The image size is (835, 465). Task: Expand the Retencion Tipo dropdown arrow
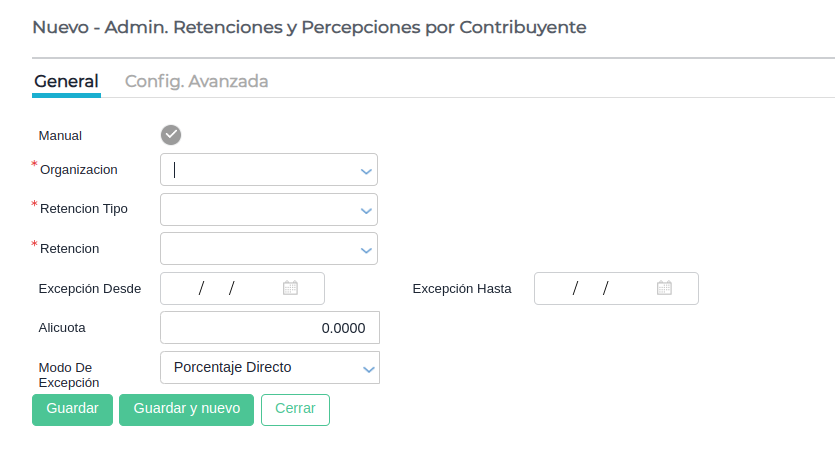(366, 210)
